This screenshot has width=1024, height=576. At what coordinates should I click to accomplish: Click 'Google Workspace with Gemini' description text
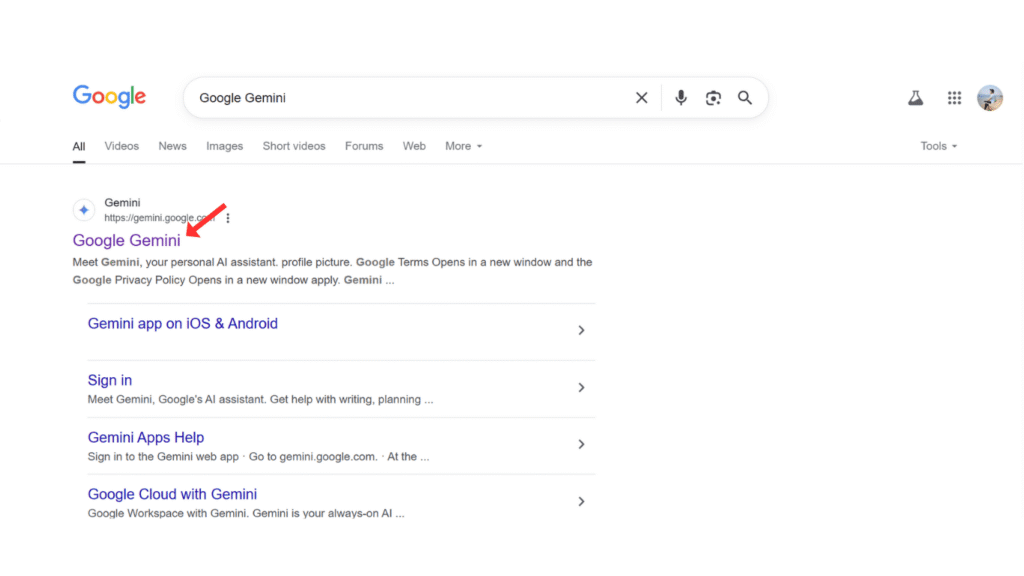[246, 513]
